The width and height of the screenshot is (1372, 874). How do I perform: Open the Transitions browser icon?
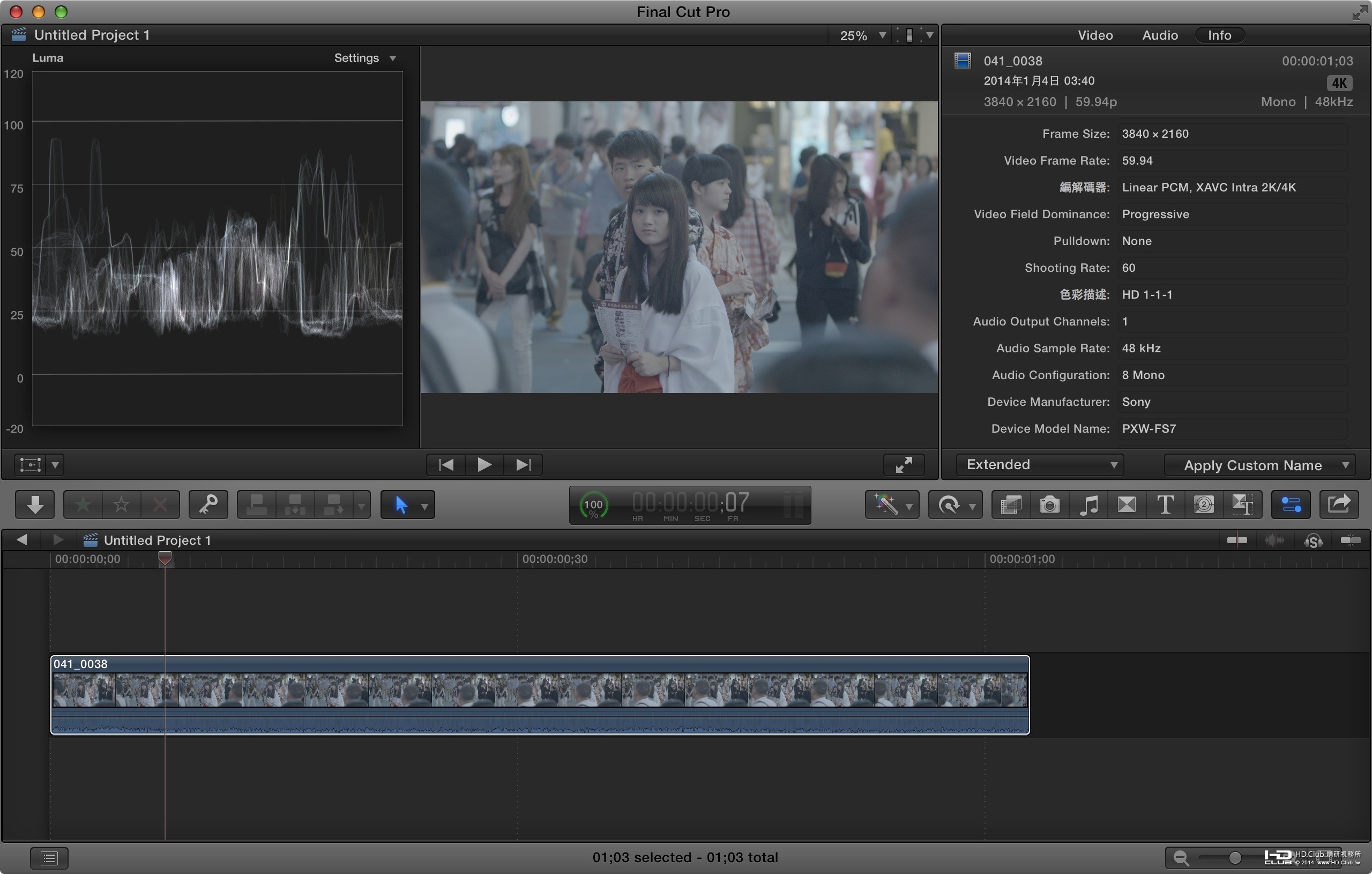[x=1127, y=505]
